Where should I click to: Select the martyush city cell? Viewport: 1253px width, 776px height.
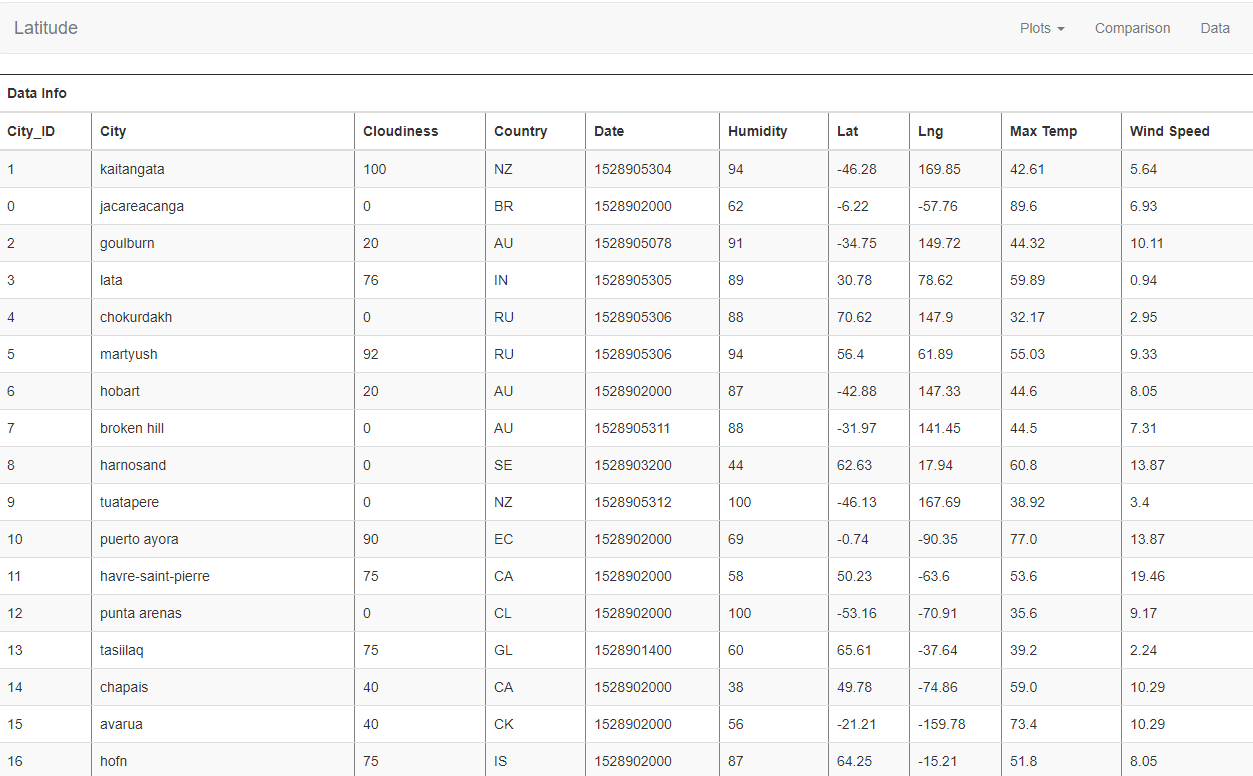coord(223,354)
